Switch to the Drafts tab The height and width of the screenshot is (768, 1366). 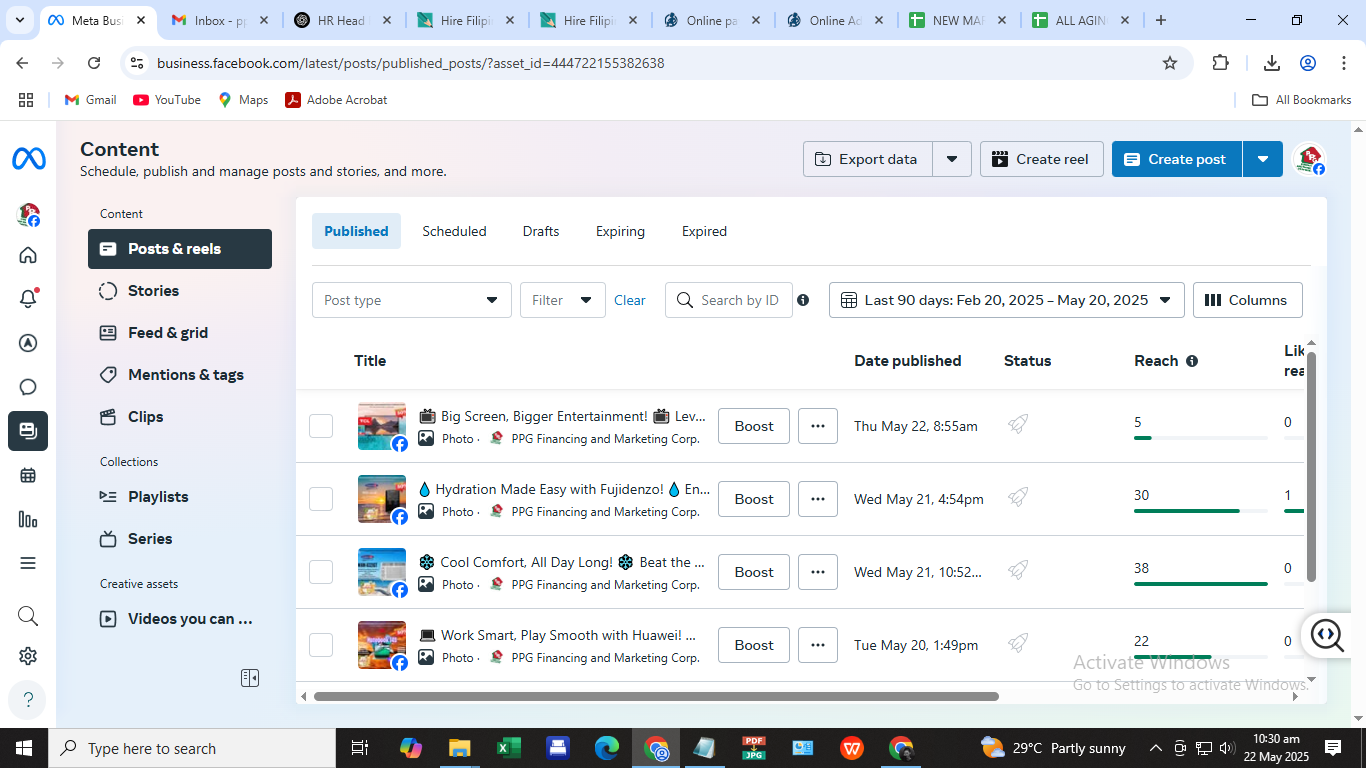541,231
